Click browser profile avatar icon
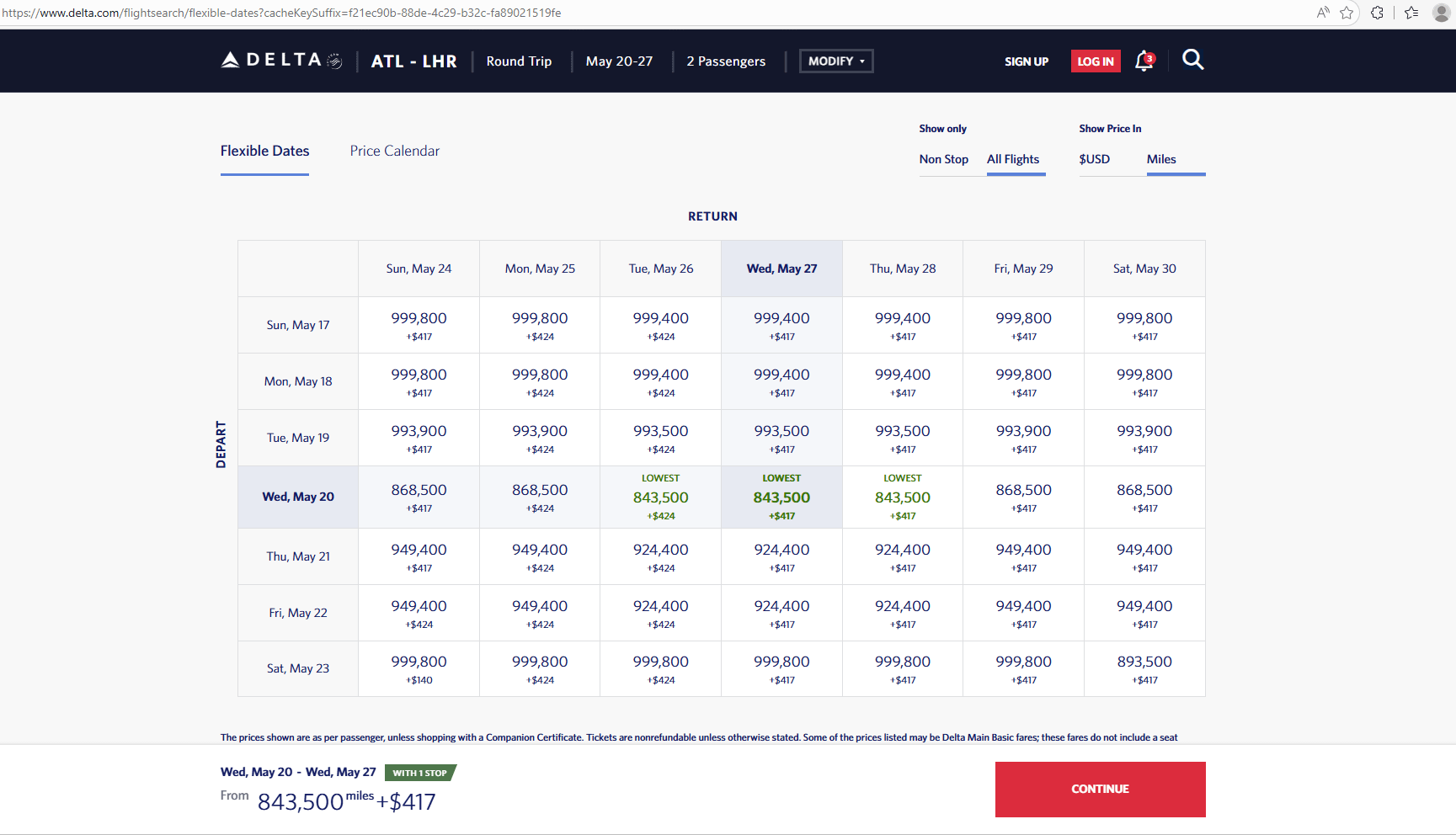The width and height of the screenshot is (1456, 835). coord(1442,13)
